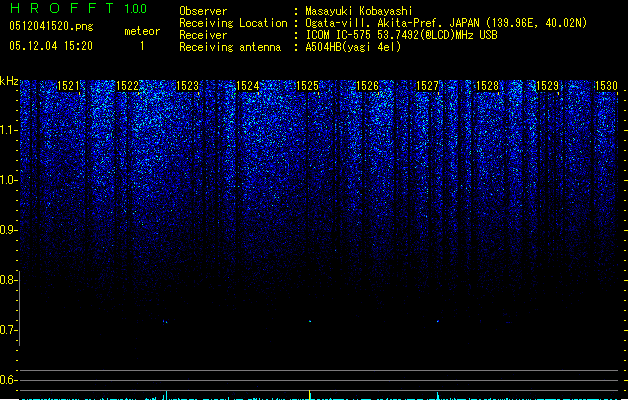Click the 0.9 kHz axis label
Viewport: 629px width, 400px height.
coord(8,230)
